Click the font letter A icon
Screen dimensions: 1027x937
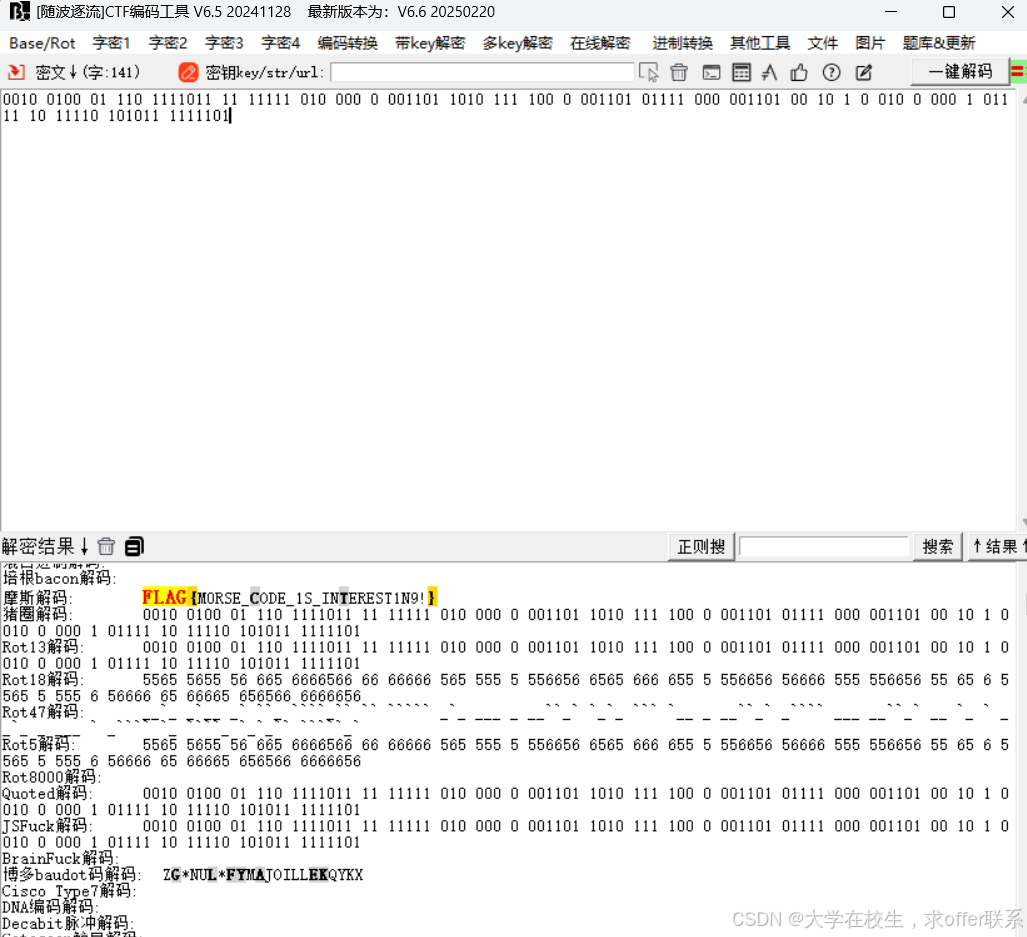point(770,72)
